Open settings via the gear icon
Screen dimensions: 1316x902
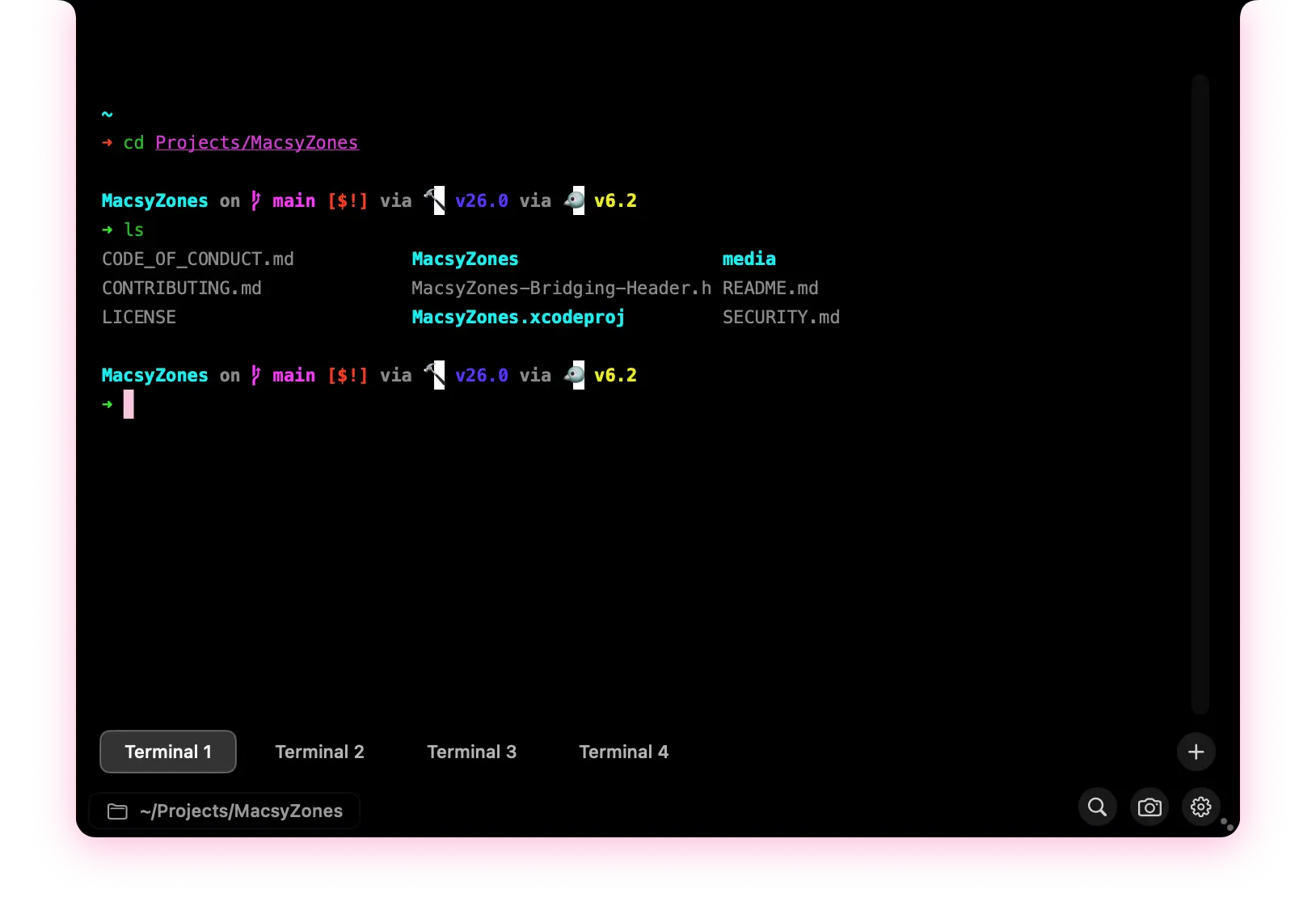tap(1200, 807)
